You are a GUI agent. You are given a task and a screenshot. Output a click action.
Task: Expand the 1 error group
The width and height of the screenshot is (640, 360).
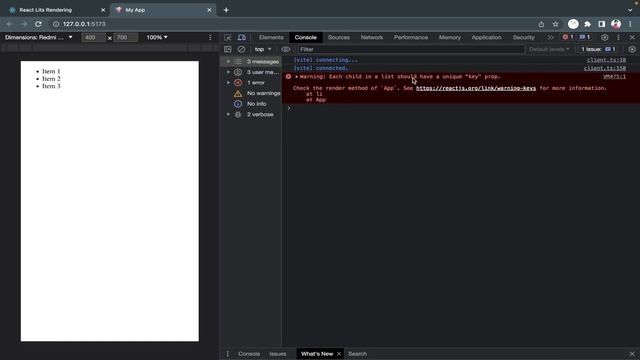tap(228, 83)
